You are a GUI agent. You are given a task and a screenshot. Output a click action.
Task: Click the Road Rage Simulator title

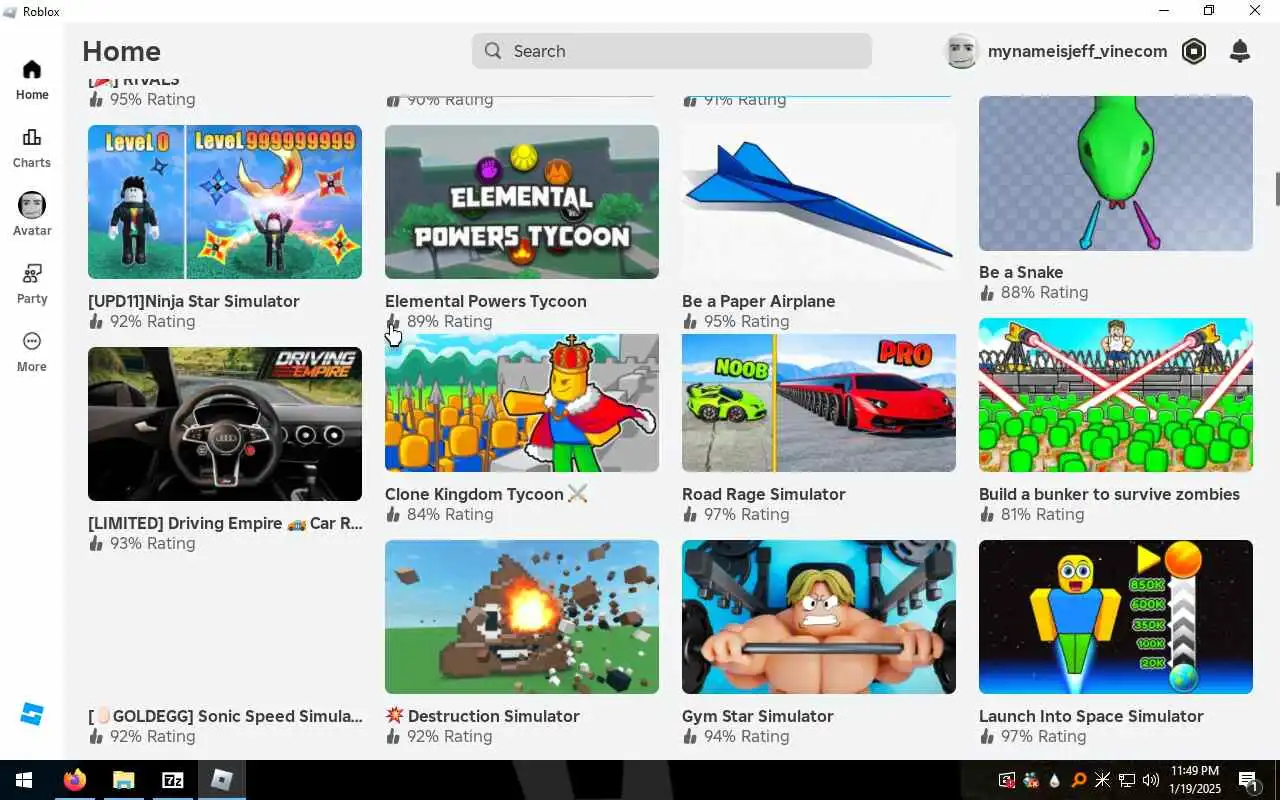pos(764,494)
